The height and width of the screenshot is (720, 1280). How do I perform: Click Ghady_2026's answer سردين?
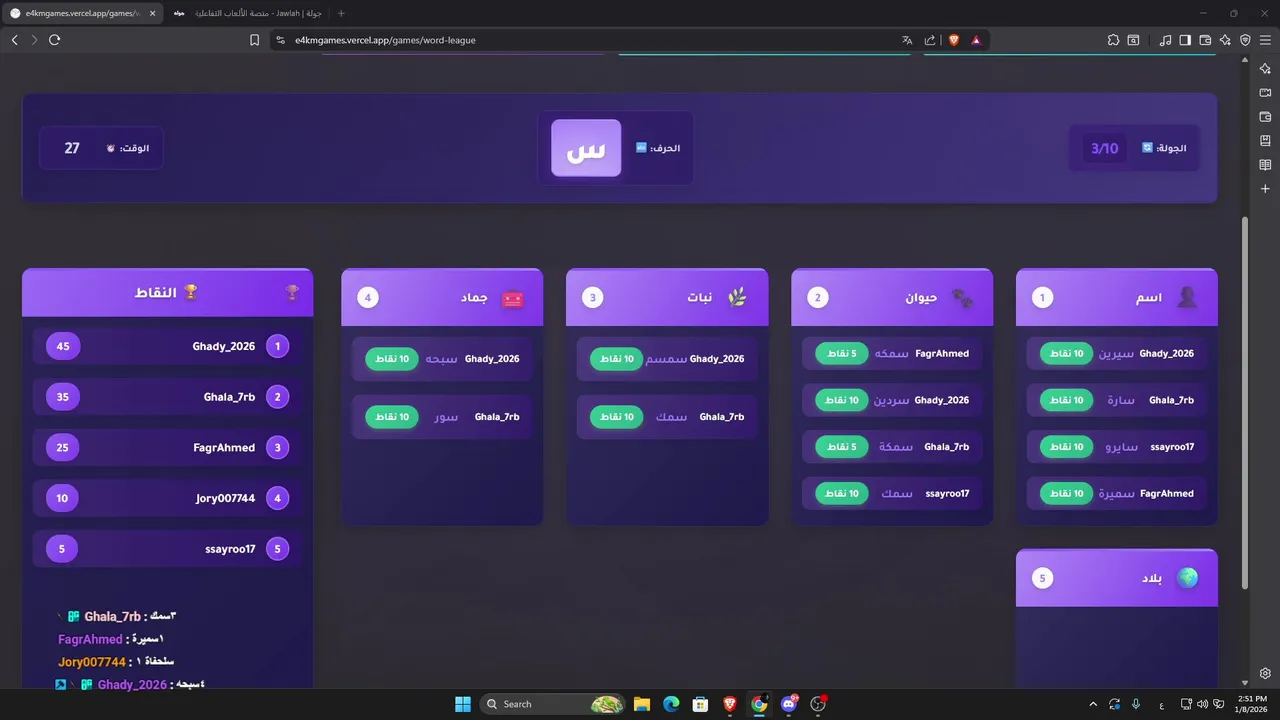tap(892, 400)
